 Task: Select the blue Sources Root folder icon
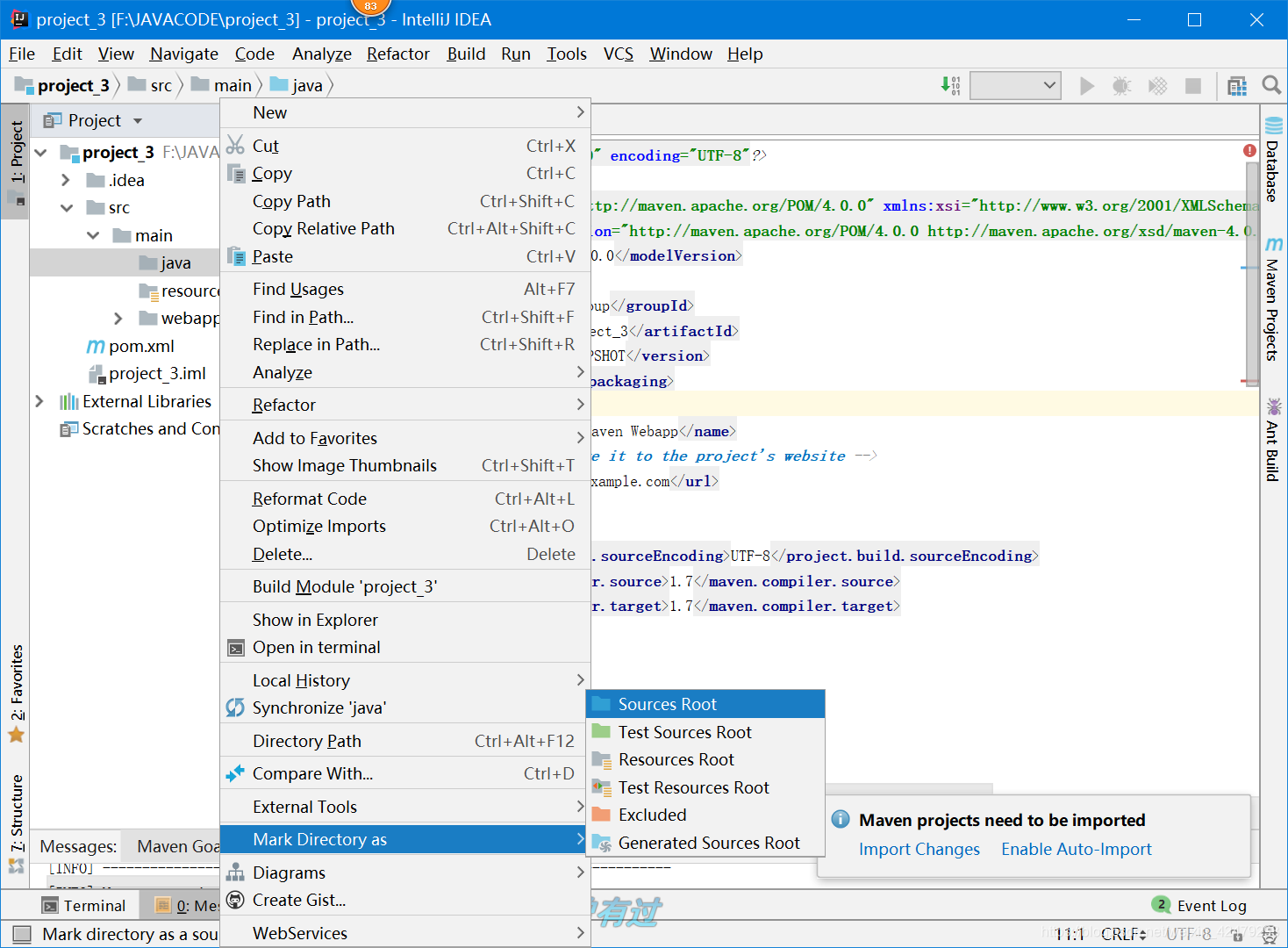[x=601, y=704]
